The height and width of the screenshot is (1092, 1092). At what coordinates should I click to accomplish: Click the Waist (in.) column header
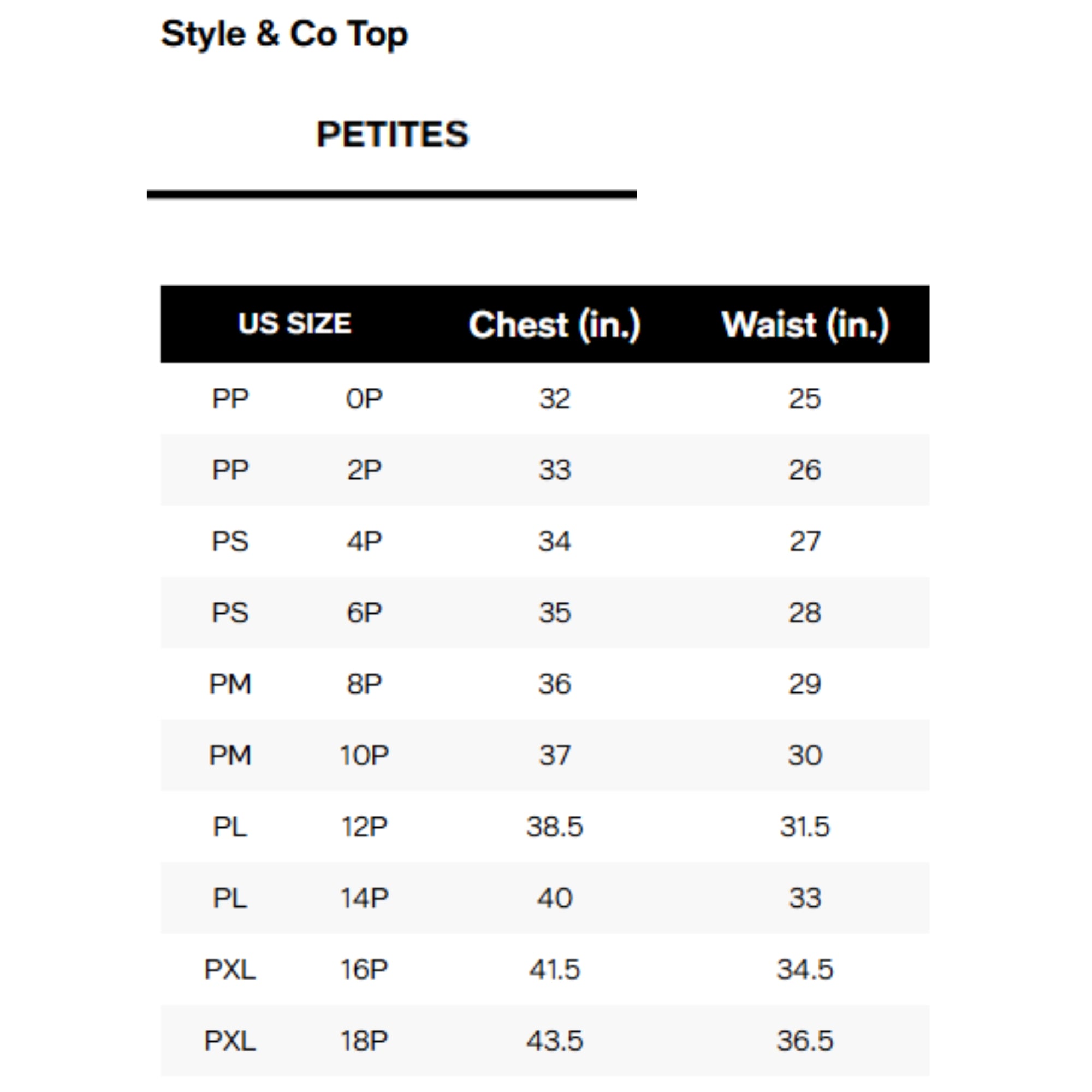pos(805,324)
